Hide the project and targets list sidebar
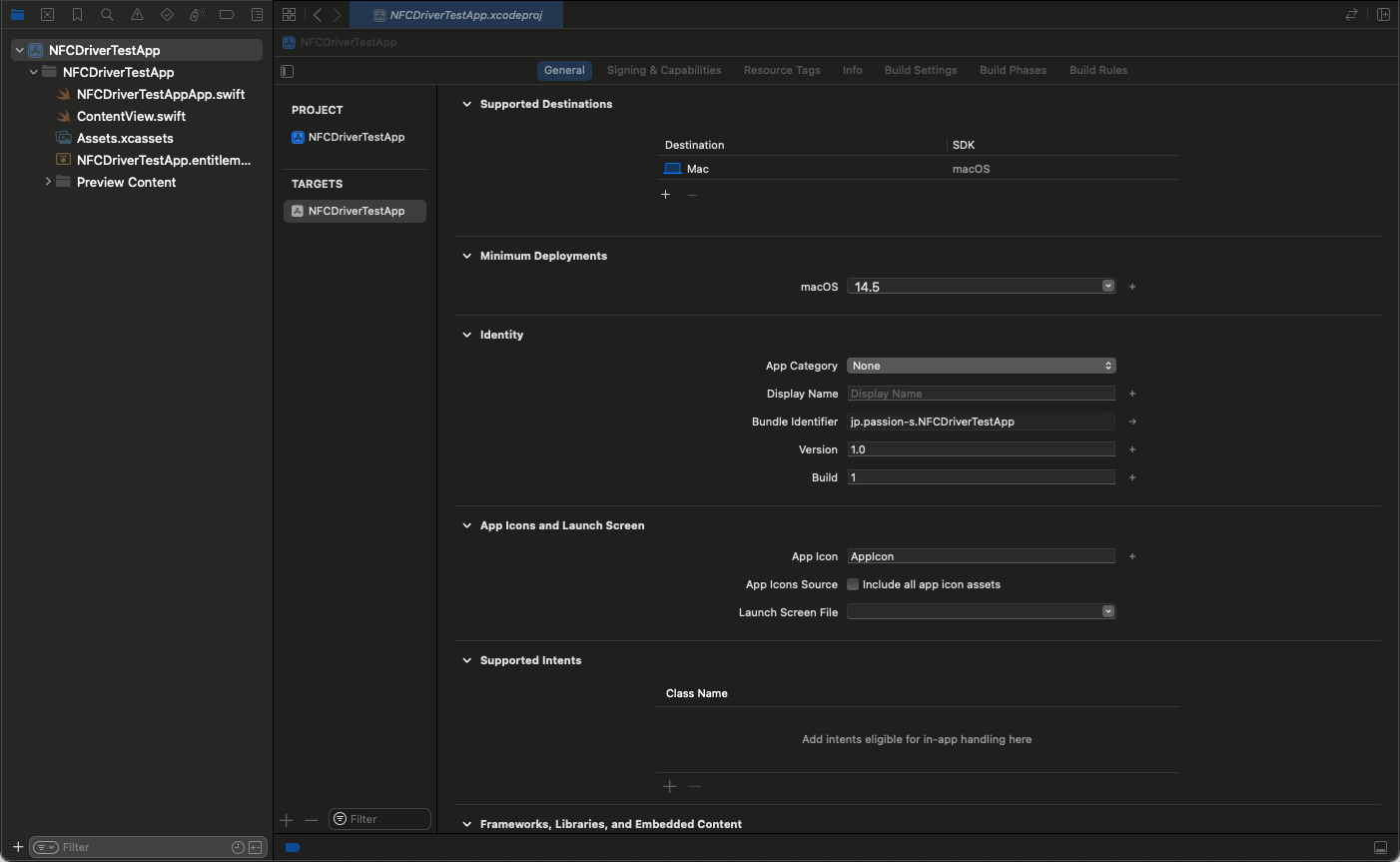The width and height of the screenshot is (1400, 862). point(288,71)
